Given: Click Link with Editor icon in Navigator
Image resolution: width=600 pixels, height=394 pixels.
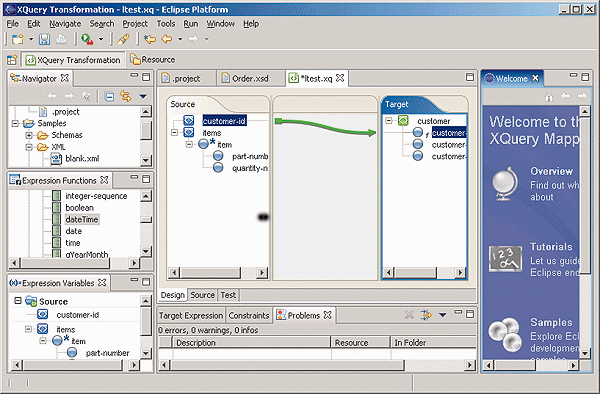Looking at the screenshot, I should click(126, 96).
